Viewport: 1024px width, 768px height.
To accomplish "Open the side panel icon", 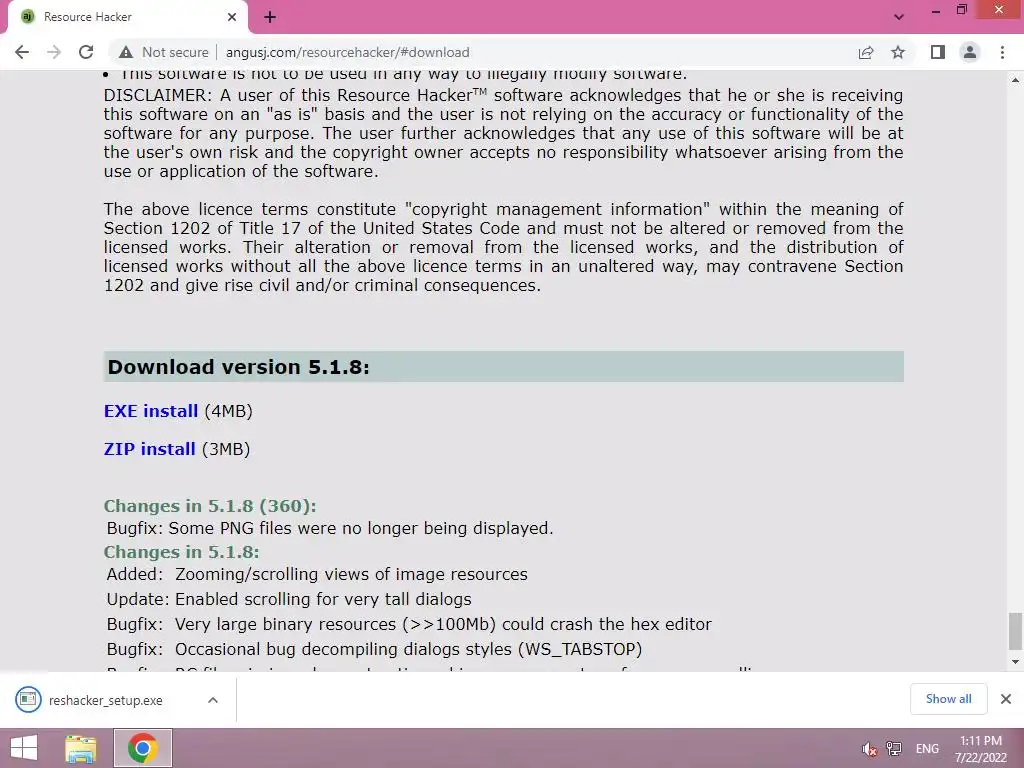I will pyautogui.click(x=938, y=52).
